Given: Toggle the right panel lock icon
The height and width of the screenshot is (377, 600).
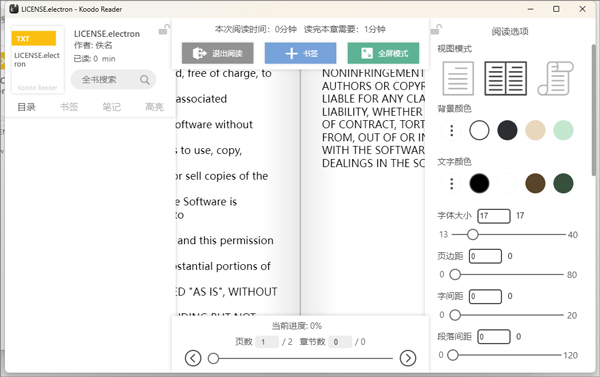Looking at the screenshot, I should tap(436, 29).
